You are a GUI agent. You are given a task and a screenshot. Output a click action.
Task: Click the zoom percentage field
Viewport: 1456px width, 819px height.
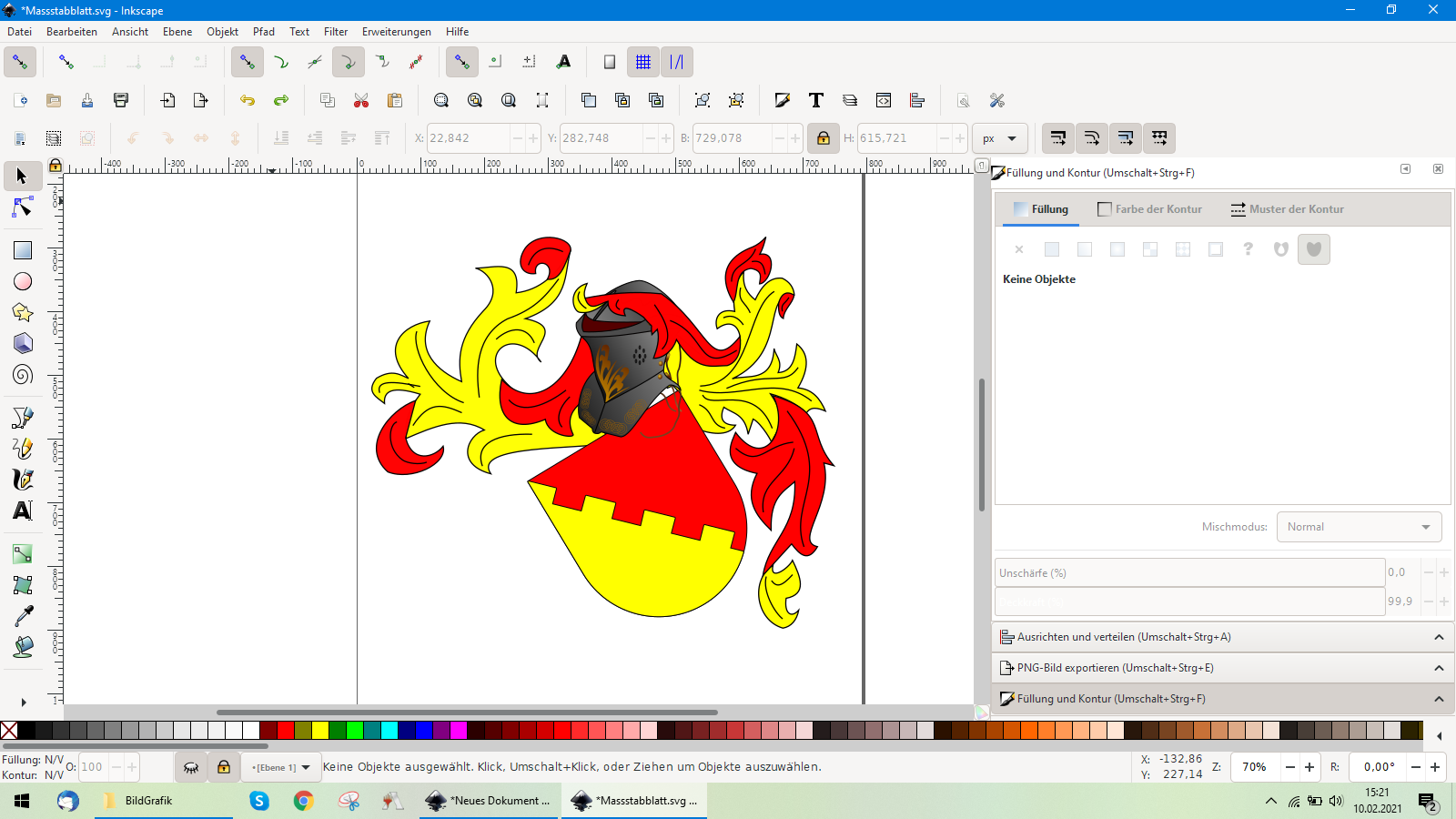click(x=1255, y=767)
